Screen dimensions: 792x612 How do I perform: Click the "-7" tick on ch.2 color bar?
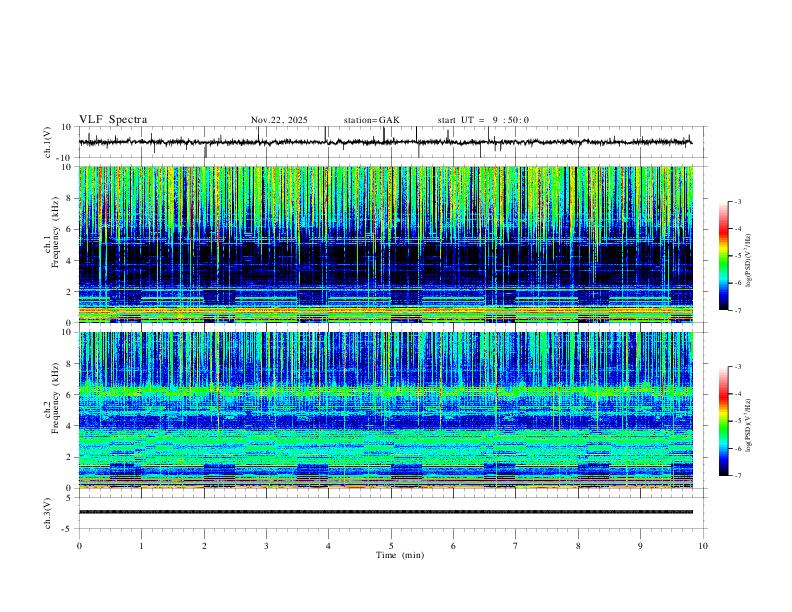(737, 476)
